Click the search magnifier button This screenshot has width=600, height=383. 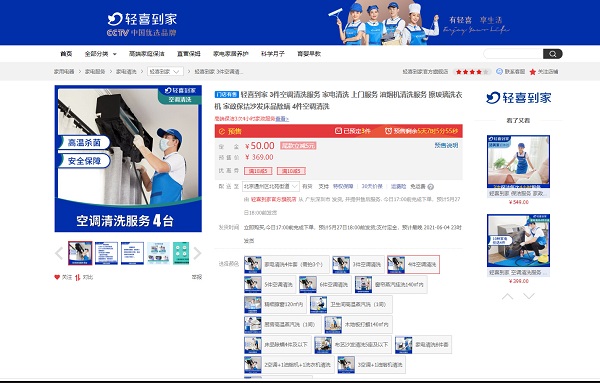(553, 54)
